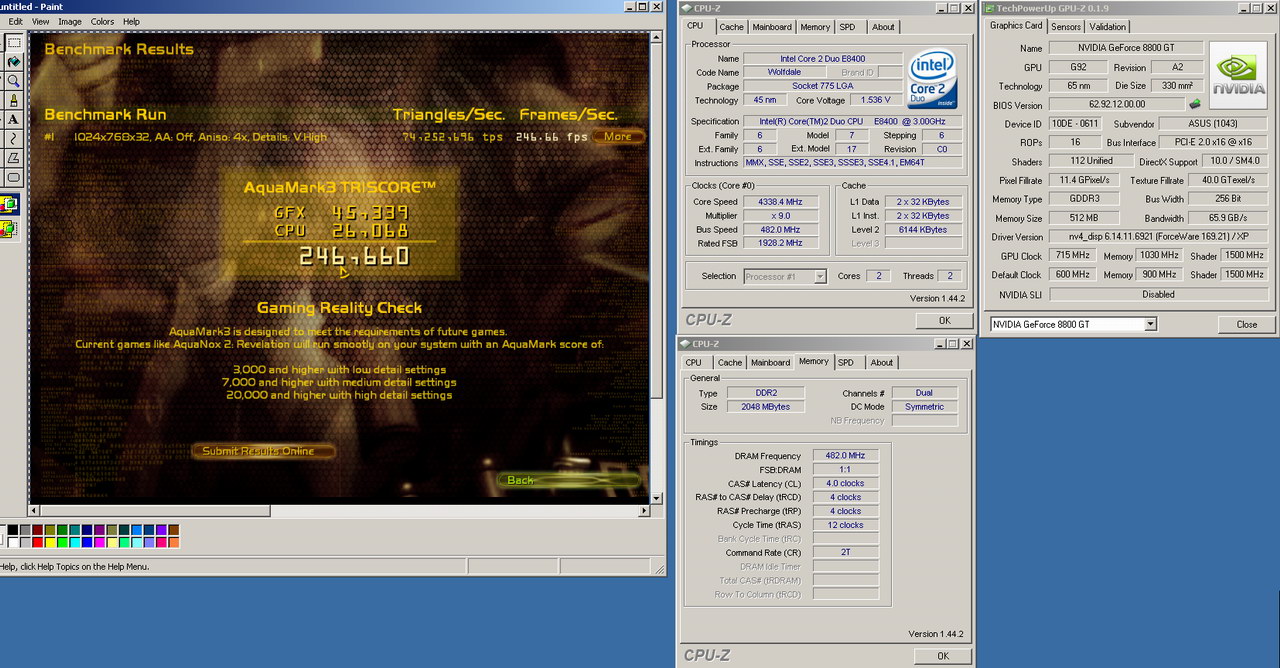
Task: Click Paint's vertical scrollbar down arrow
Action: 657,497
